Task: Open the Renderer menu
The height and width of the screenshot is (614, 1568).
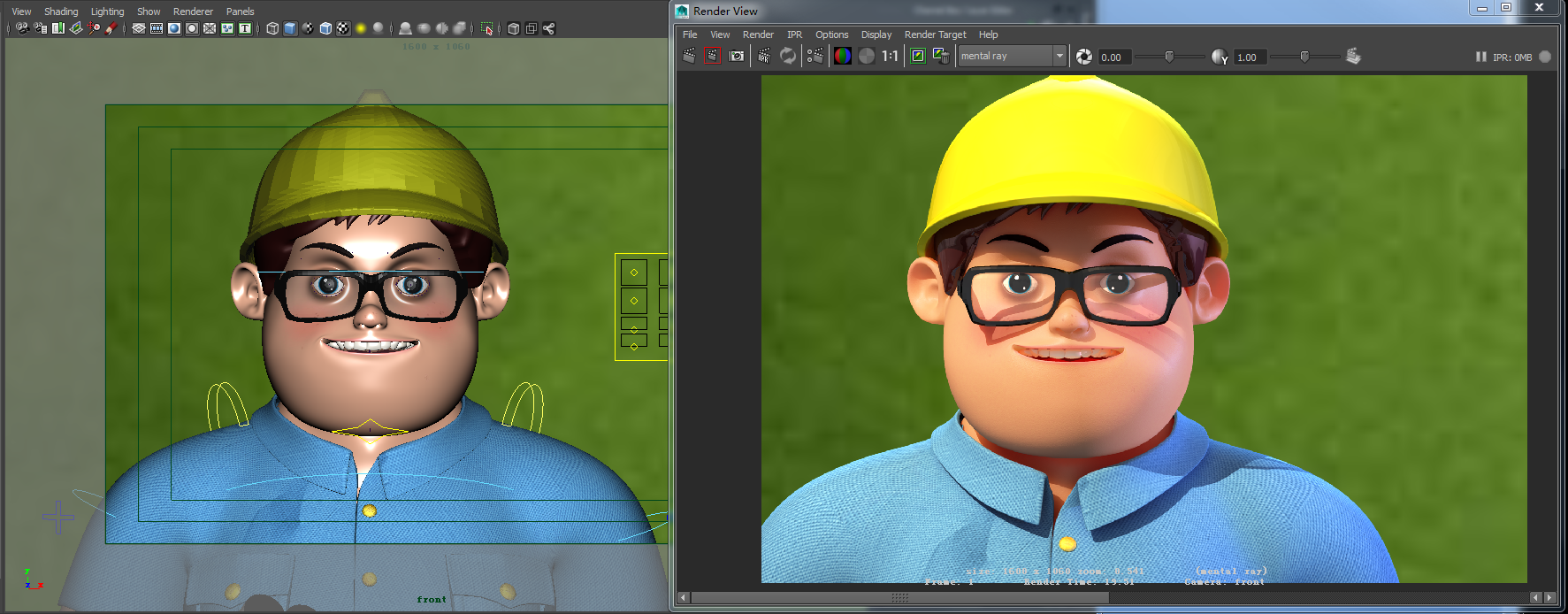Action: [x=194, y=12]
